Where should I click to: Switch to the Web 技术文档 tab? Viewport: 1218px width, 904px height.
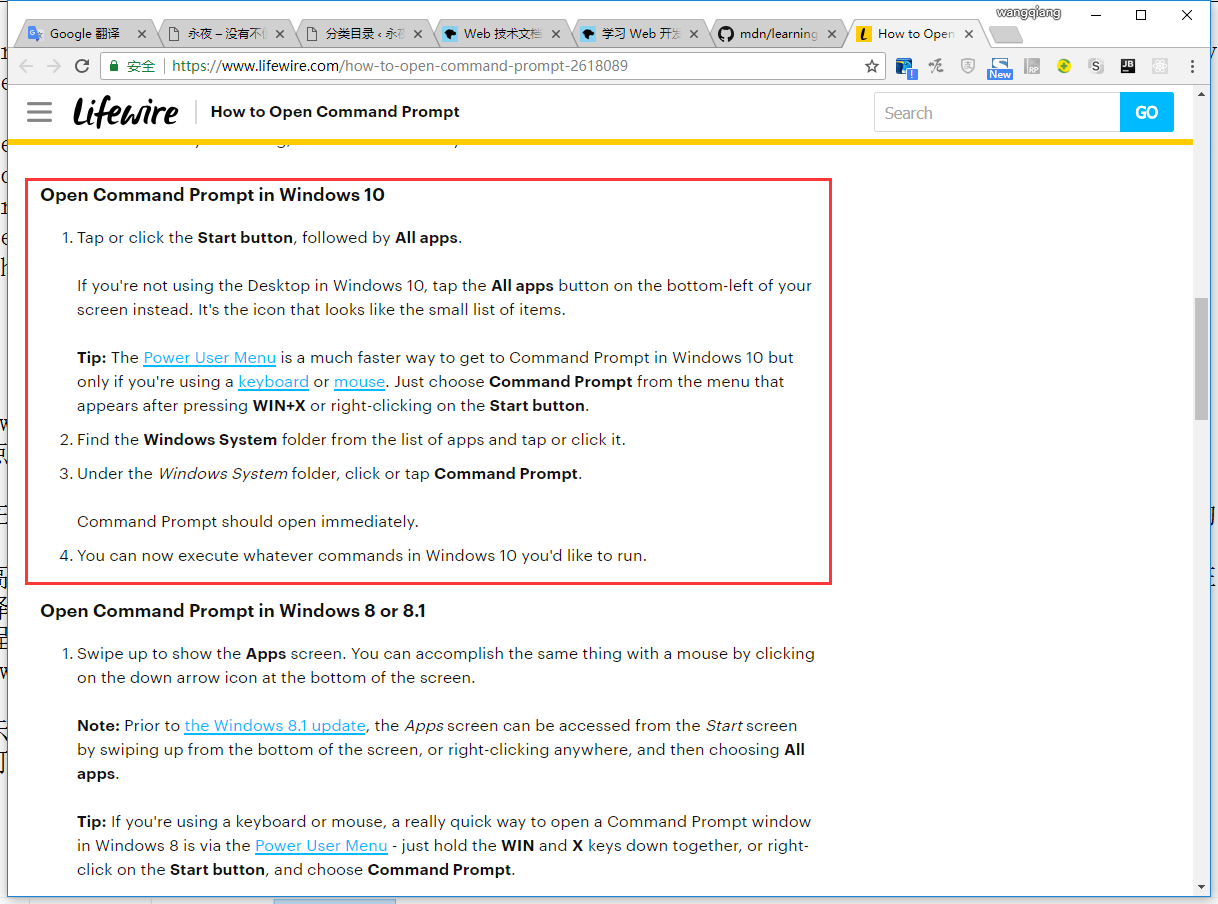(x=502, y=34)
